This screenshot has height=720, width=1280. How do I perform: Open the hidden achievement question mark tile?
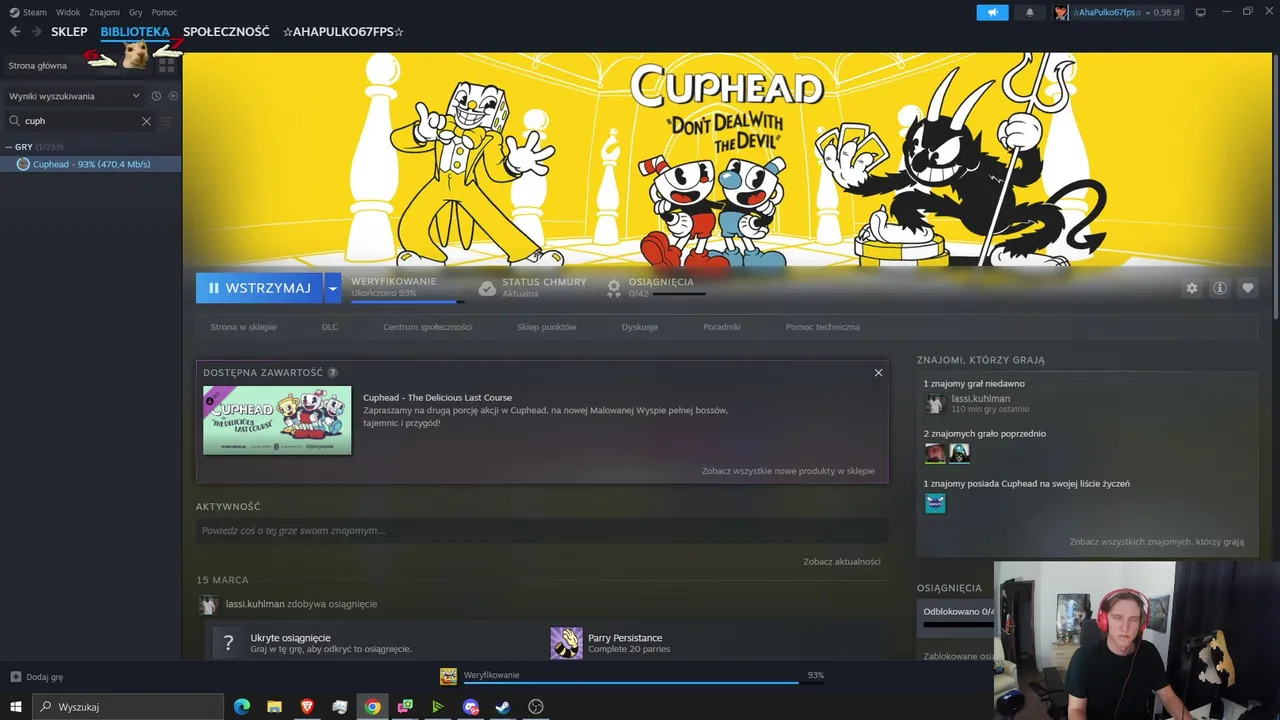pyautogui.click(x=228, y=643)
